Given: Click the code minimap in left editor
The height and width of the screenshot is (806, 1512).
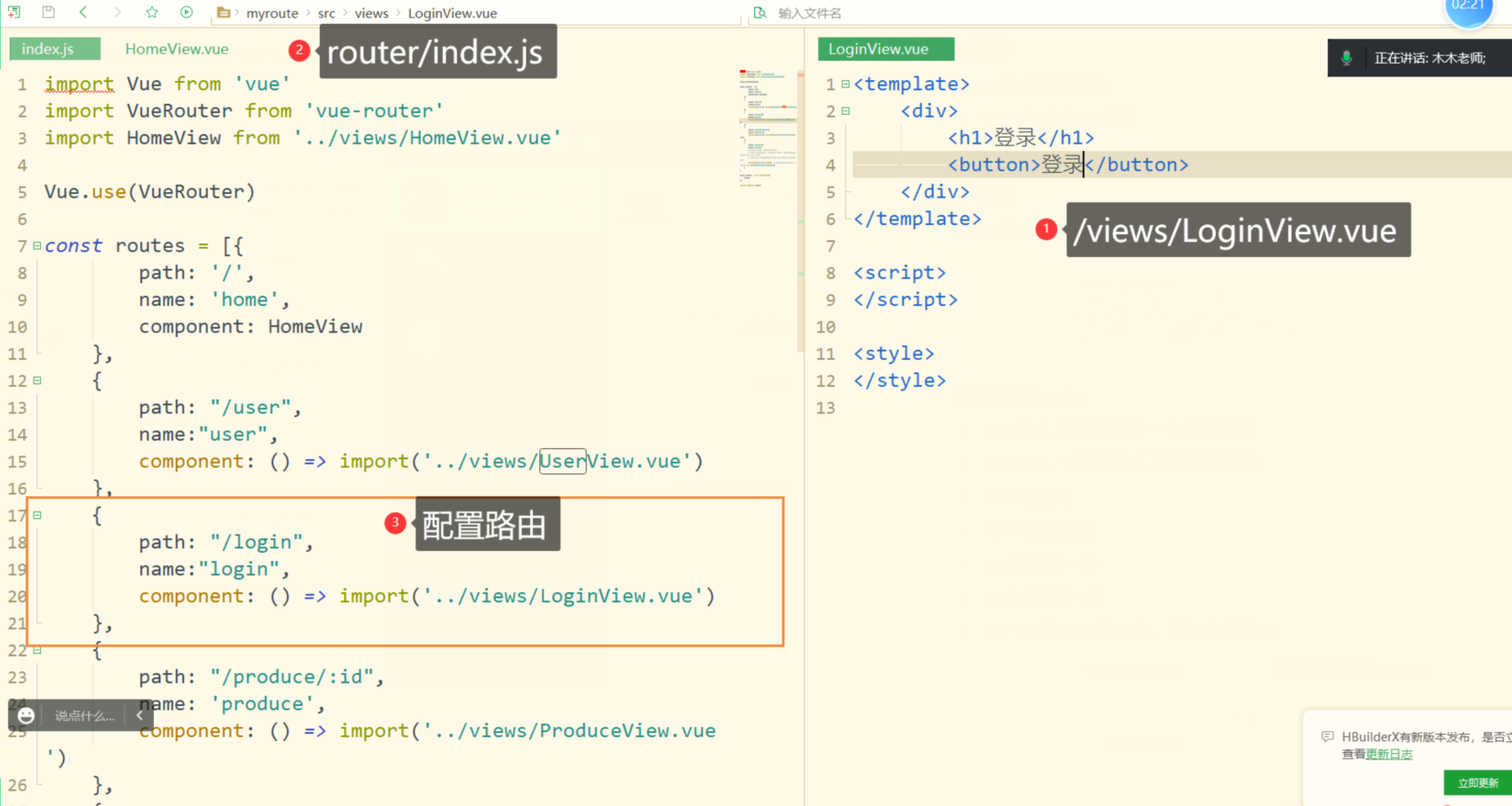Looking at the screenshot, I should click(767, 128).
